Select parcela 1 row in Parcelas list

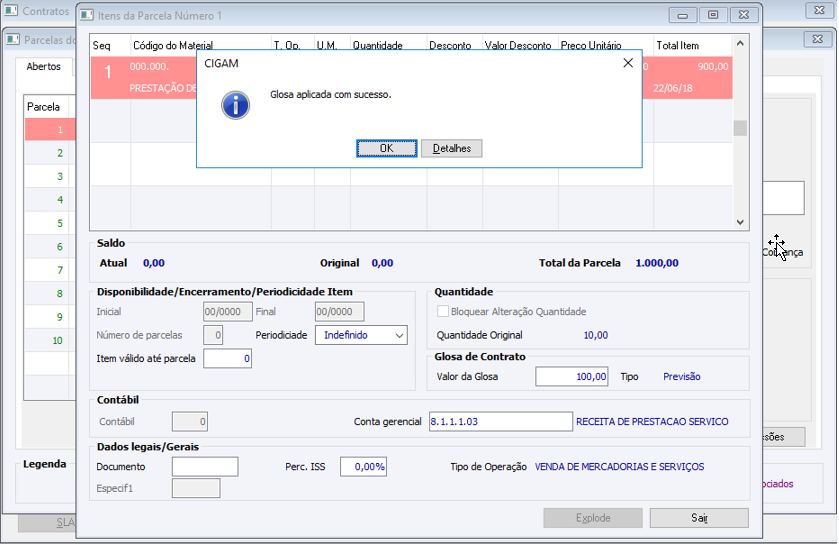pos(50,129)
